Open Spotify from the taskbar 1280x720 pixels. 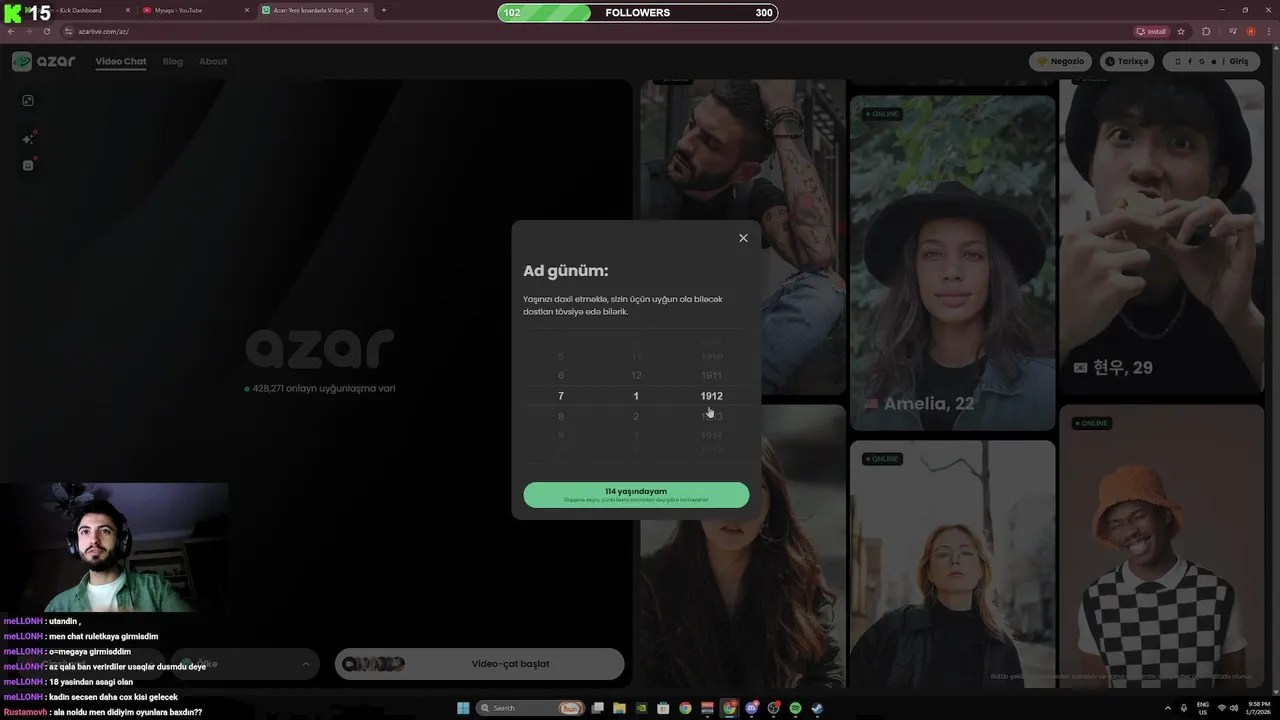tap(795, 708)
